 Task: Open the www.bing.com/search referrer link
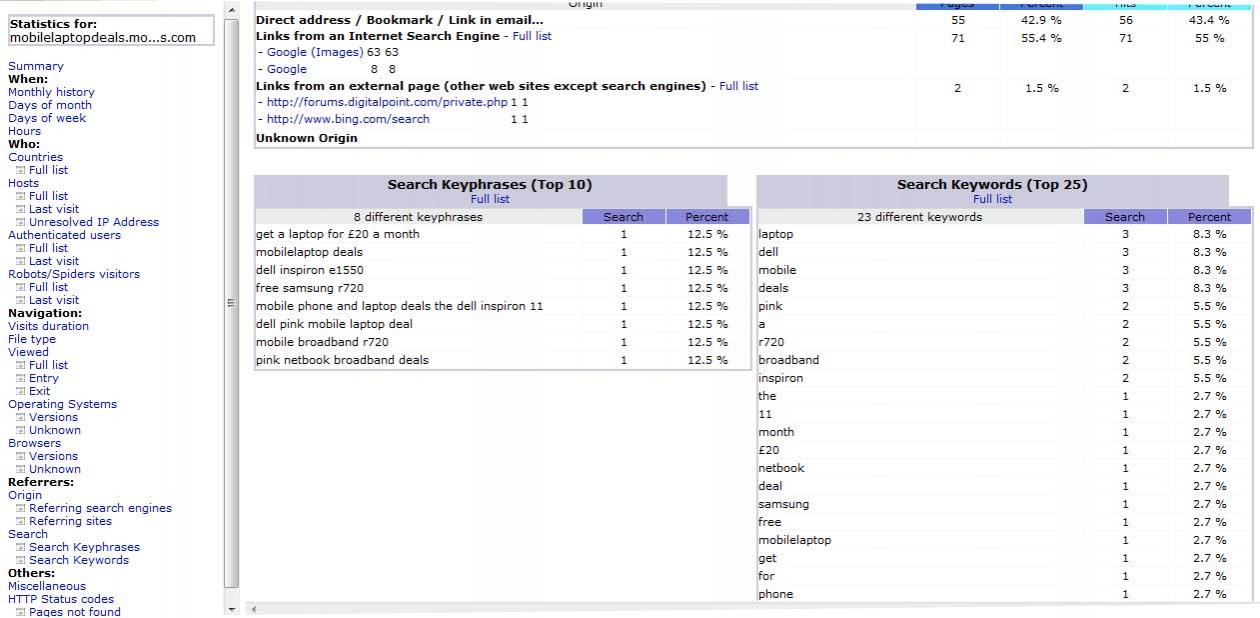click(348, 119)
